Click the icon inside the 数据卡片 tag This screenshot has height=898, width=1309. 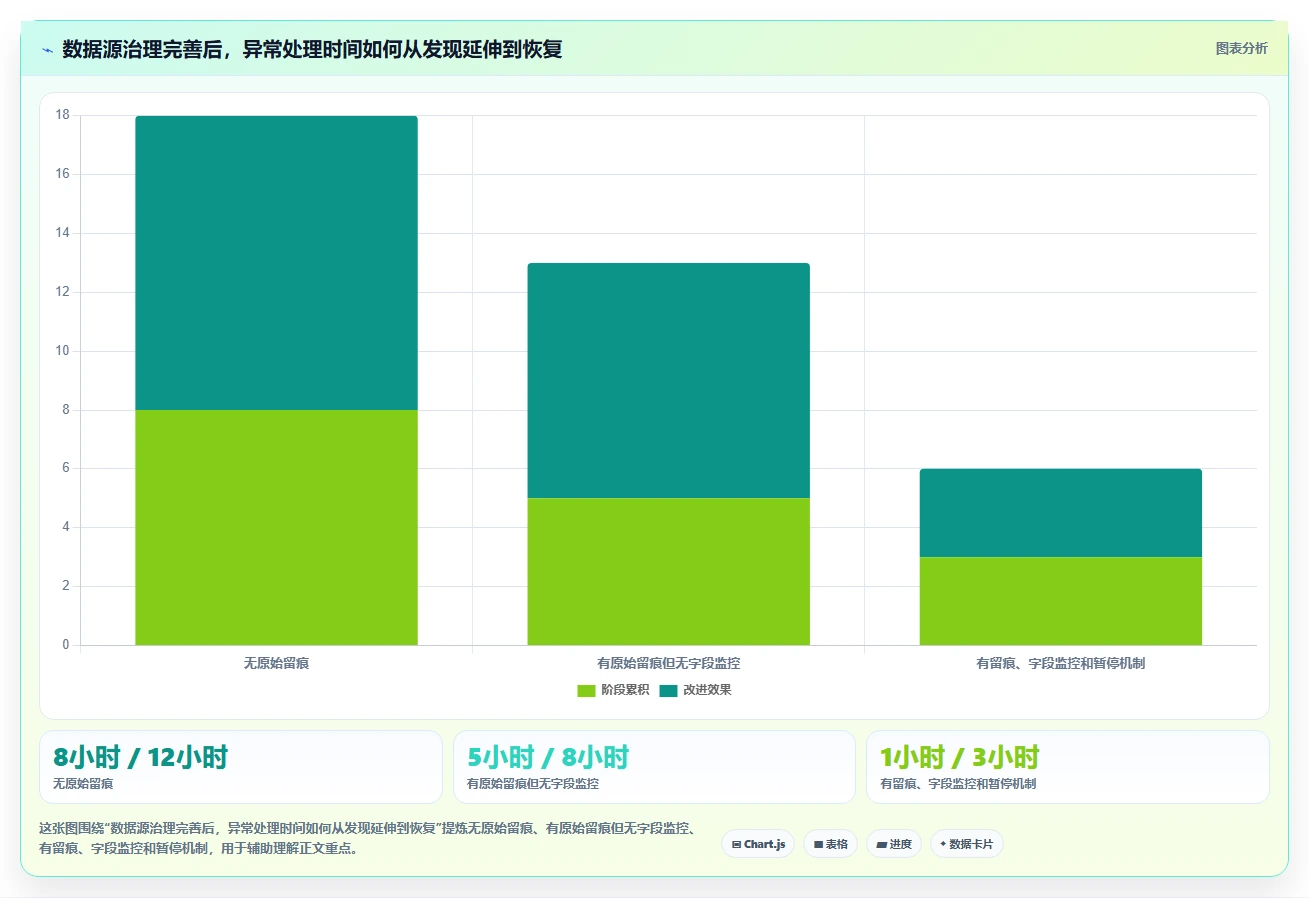pos(943,844)
